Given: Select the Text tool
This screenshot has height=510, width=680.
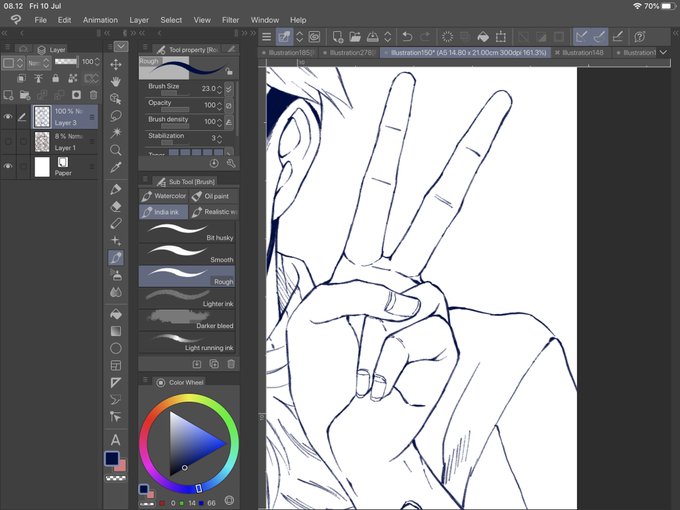Looking at the screenshot, I should point(115,440).
